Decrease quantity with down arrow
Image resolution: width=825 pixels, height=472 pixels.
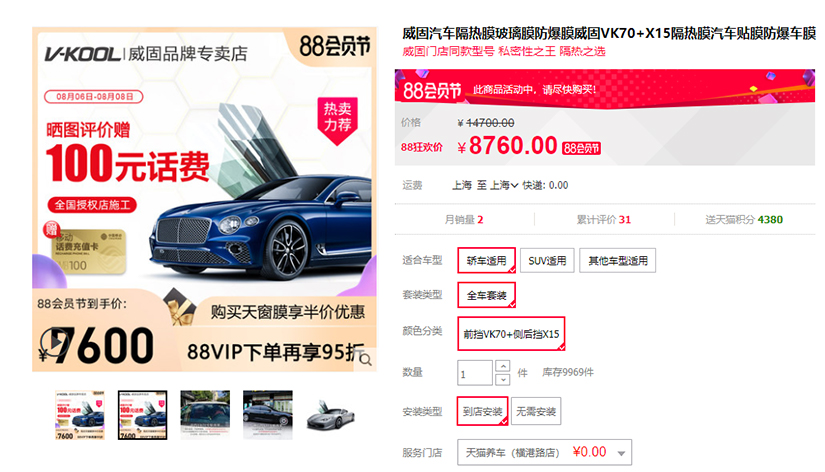[x=503, y=379]
